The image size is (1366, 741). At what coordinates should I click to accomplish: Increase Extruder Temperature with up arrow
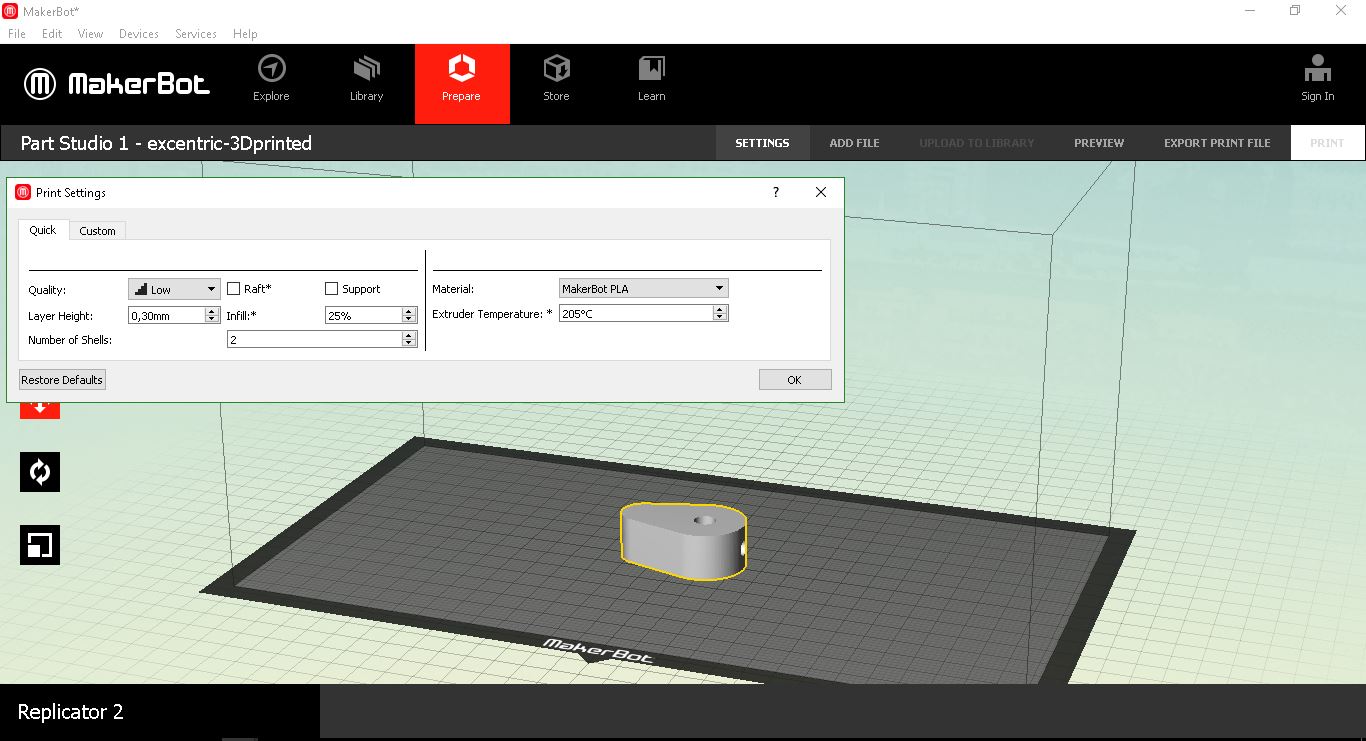tap(720, 309)
